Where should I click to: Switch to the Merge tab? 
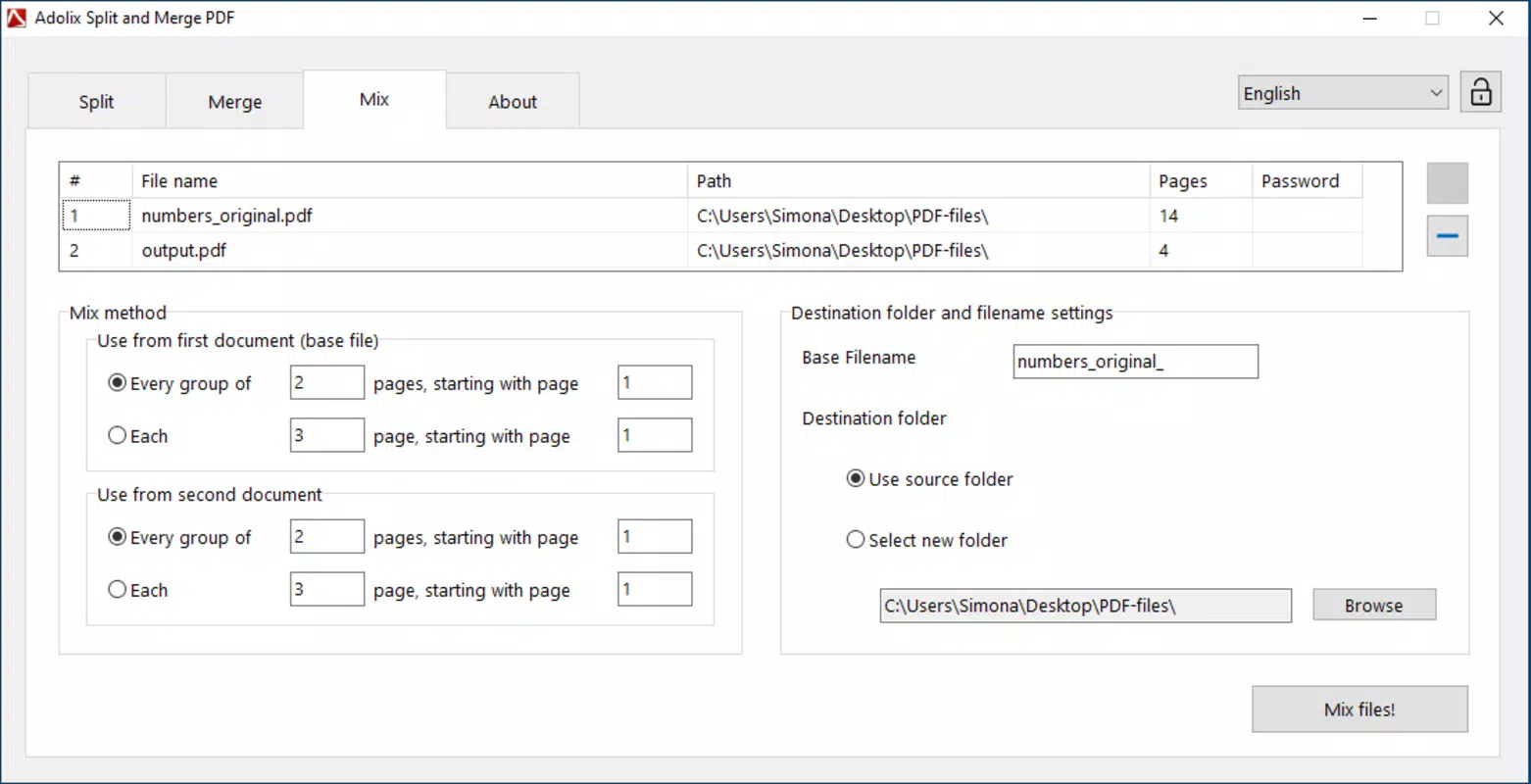point(234,101)
